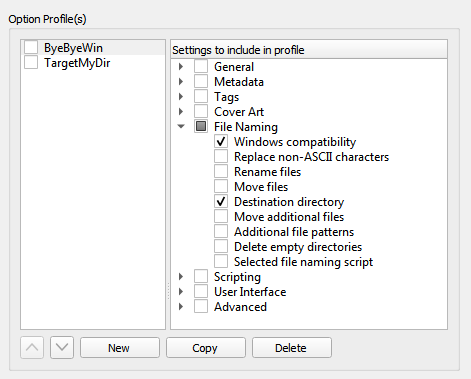Select the Move files label

(261, 187)
